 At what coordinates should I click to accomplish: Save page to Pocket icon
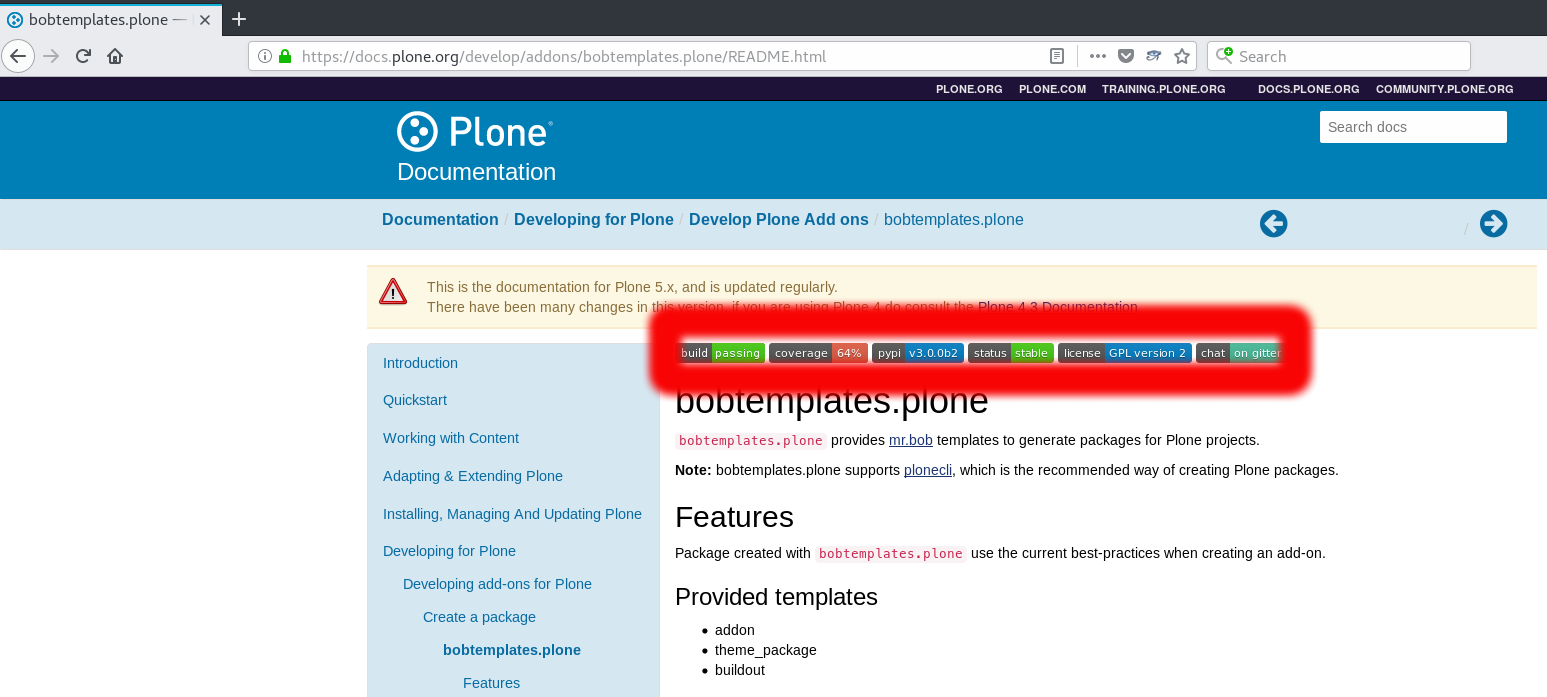[1125, 56]
